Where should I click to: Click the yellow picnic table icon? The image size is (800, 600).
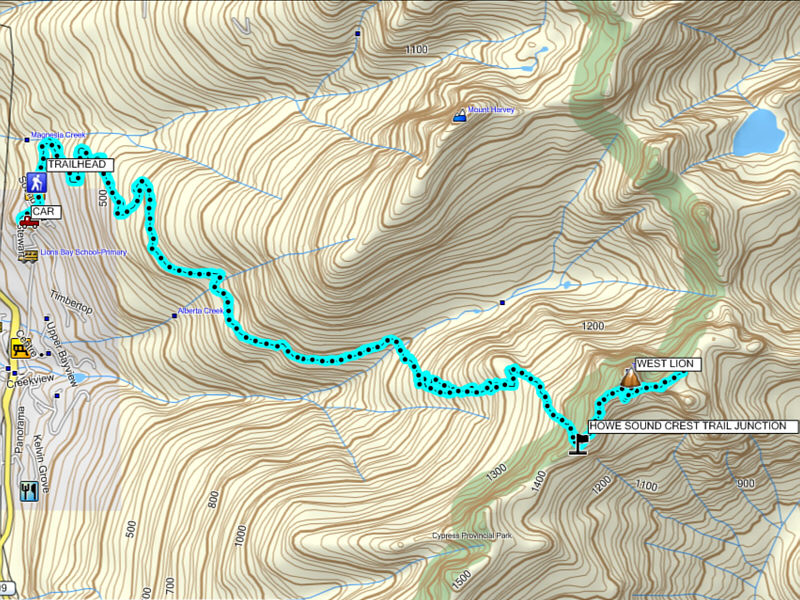[19, 349]
